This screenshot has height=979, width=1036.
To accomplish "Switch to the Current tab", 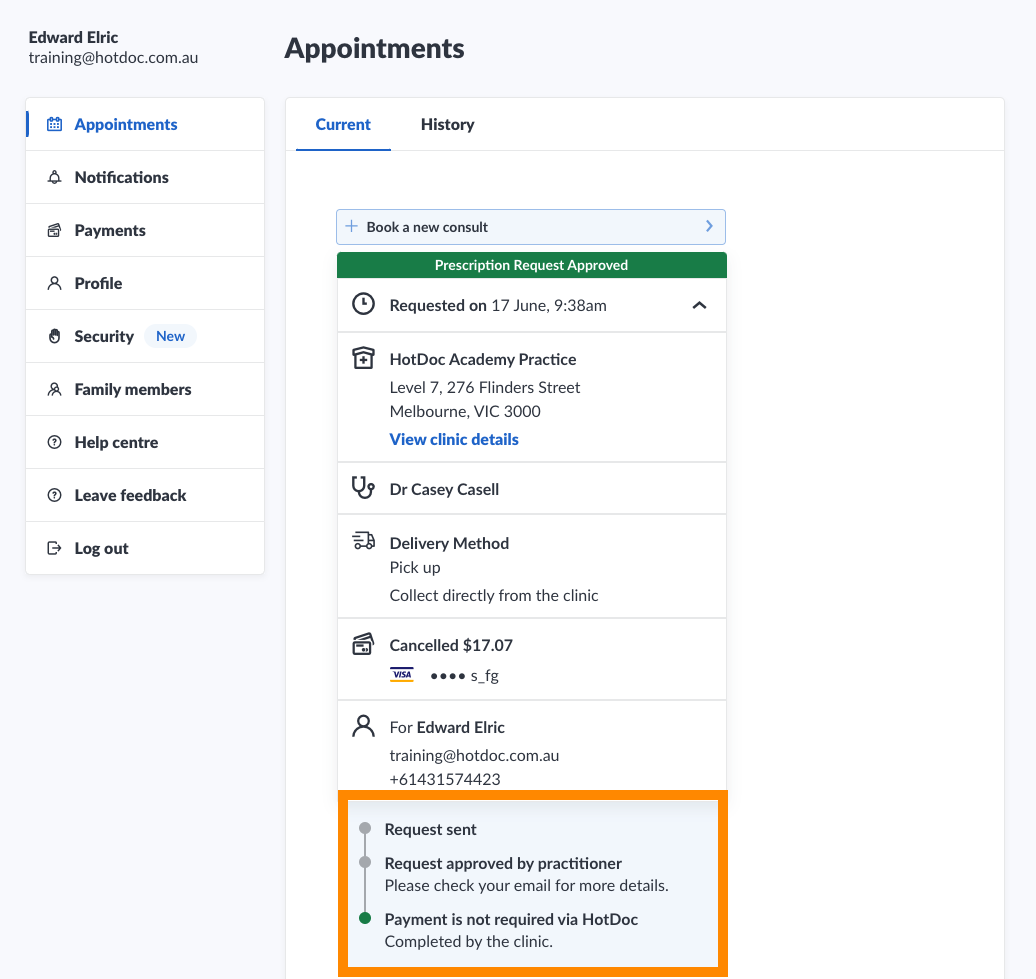I will pos(343,124).
